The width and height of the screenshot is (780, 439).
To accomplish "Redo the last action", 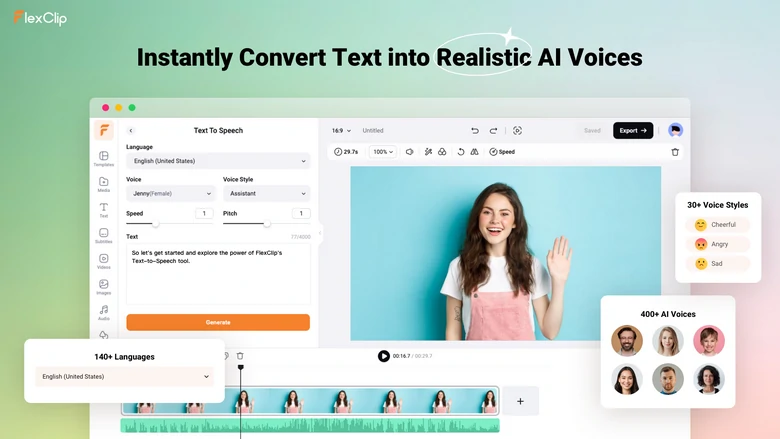I will tap(493, 131).
